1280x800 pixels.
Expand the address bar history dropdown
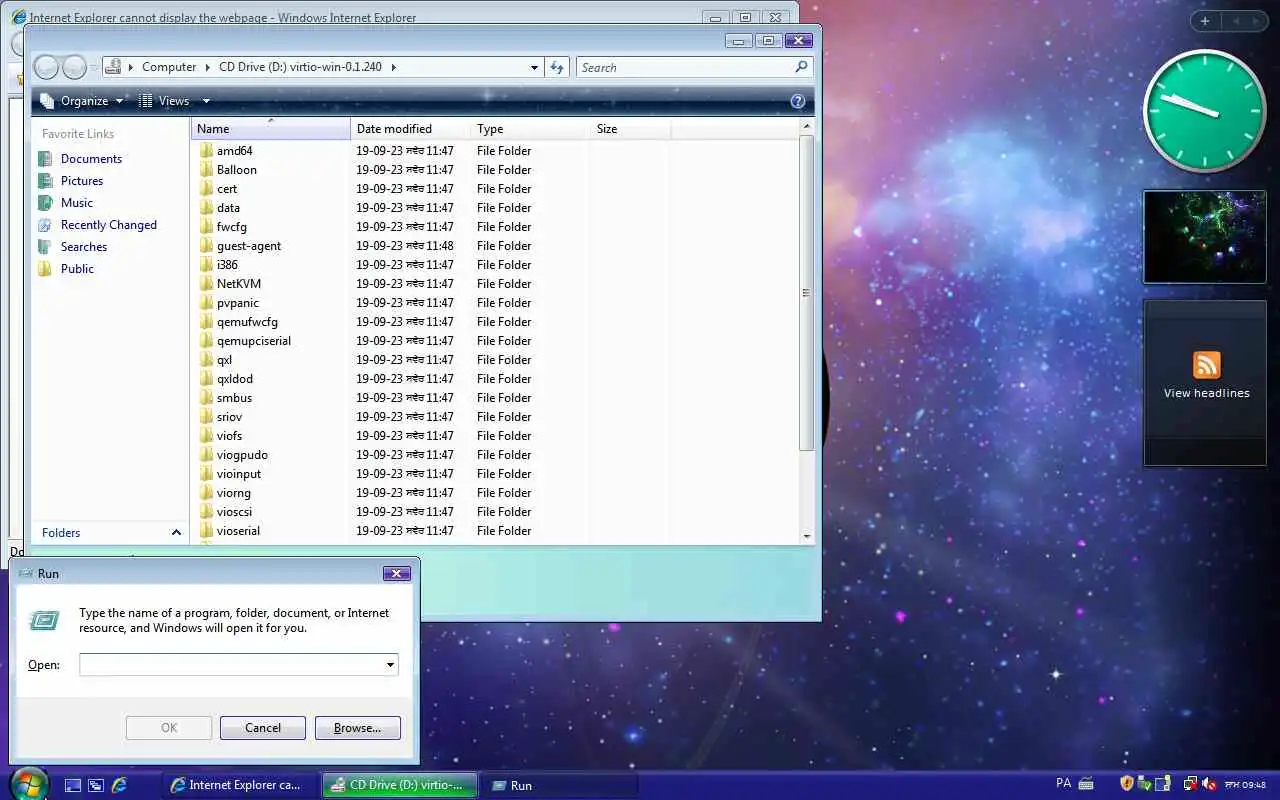pyautogui.click(x=534, y=67)
